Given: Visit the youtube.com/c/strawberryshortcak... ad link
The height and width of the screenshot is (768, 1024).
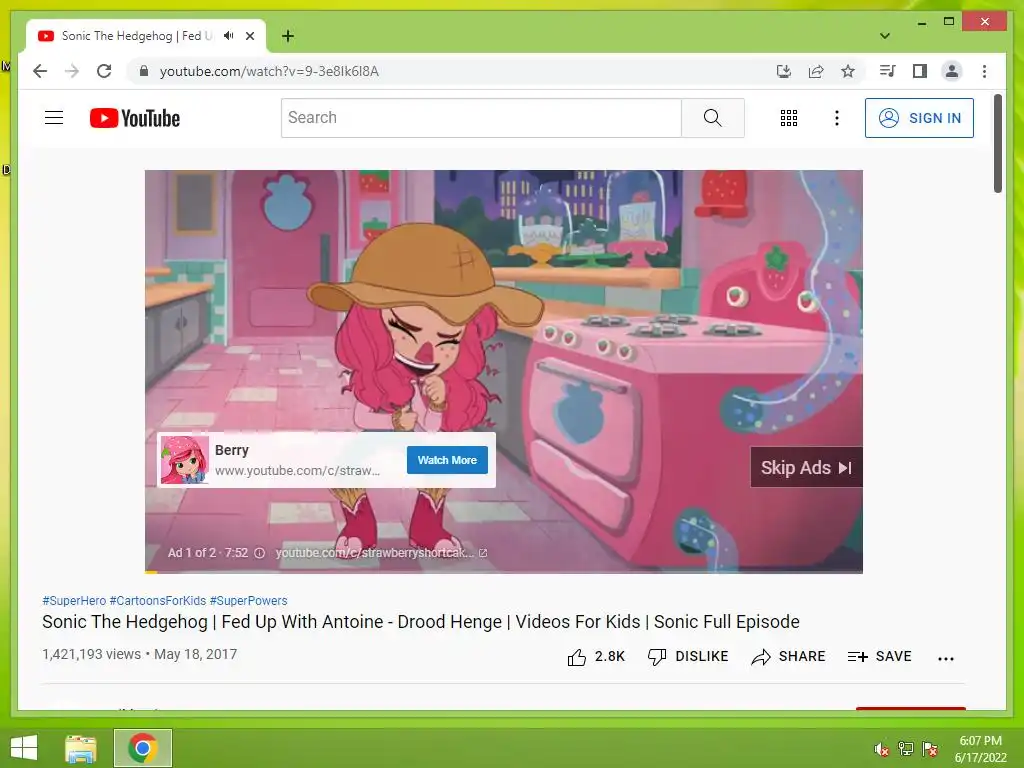Looking at the screenshot, I should tap(381, 553).
